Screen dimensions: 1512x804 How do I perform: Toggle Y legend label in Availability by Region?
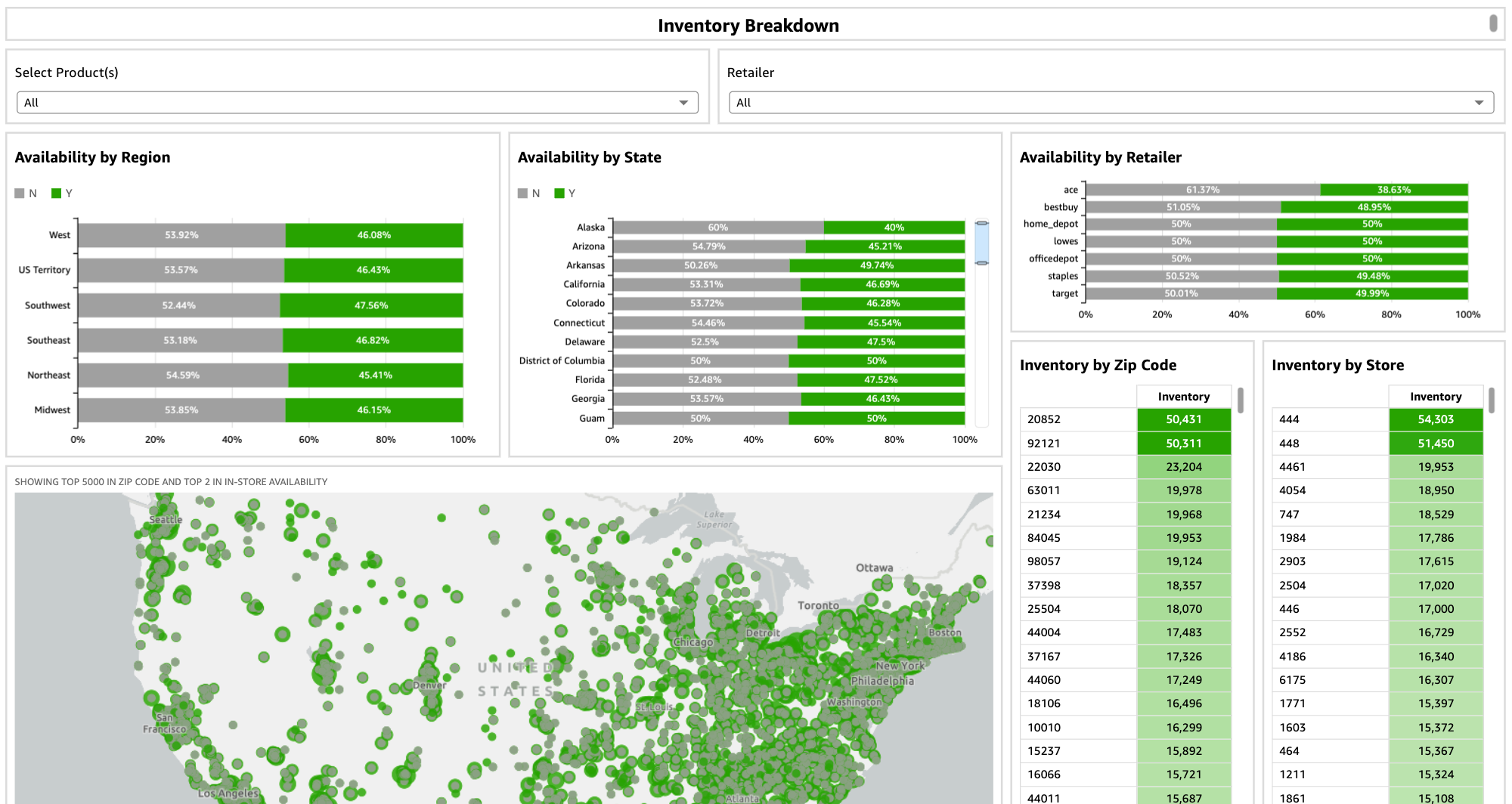point(69,193)
